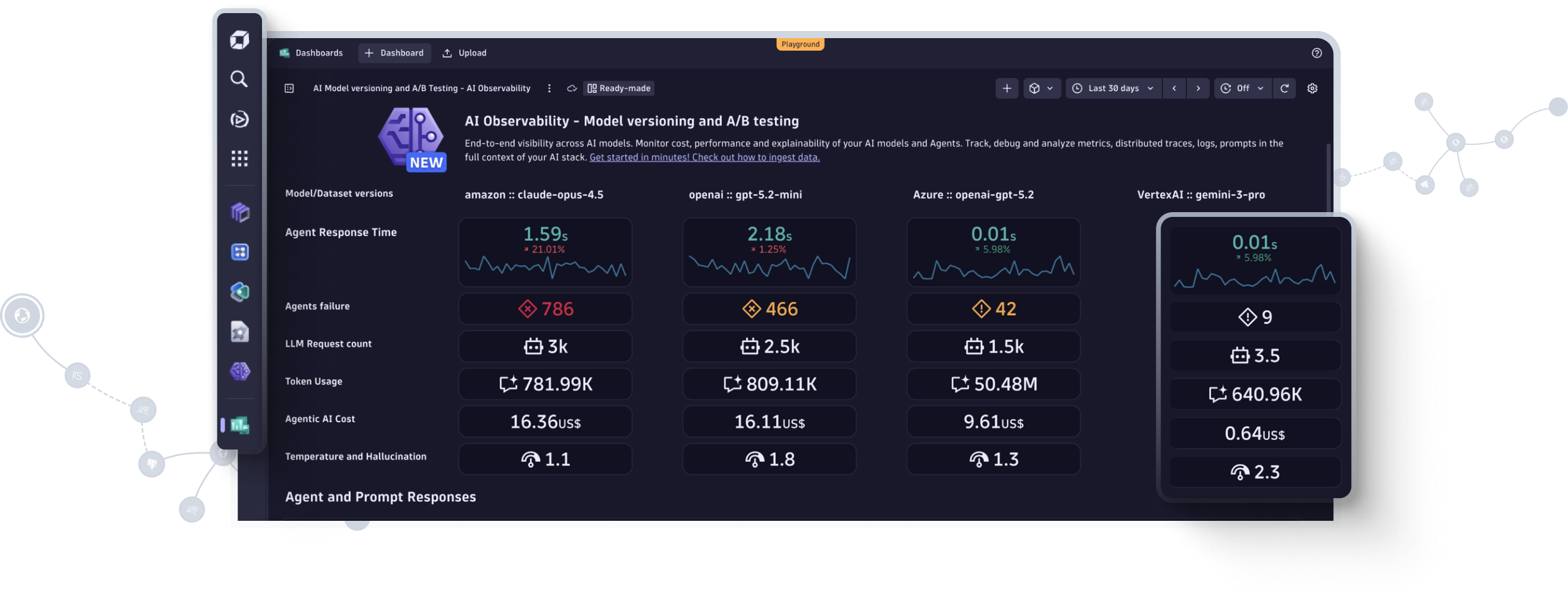Viewport: 1568px width, 609px height.
Task: Click the 1.8 temperature hallucination tile
Action: click(769, 459)
